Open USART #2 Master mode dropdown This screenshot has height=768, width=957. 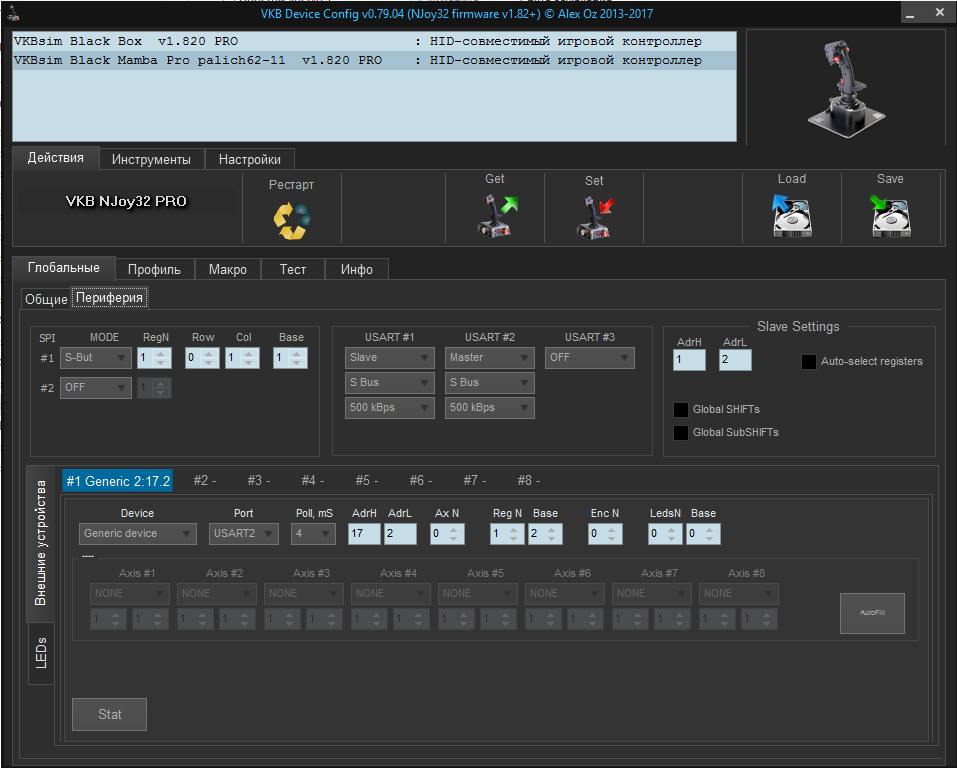coord(489,358)
